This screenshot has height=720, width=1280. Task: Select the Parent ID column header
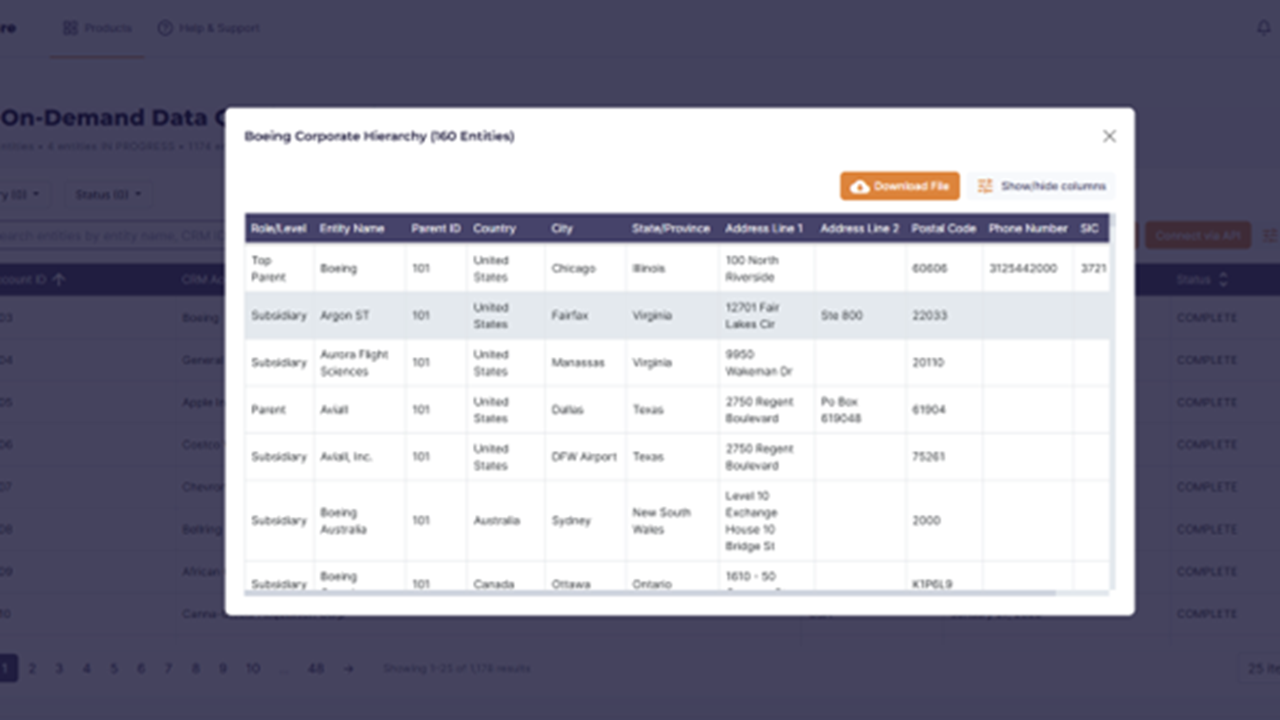(x=436, y=228)
